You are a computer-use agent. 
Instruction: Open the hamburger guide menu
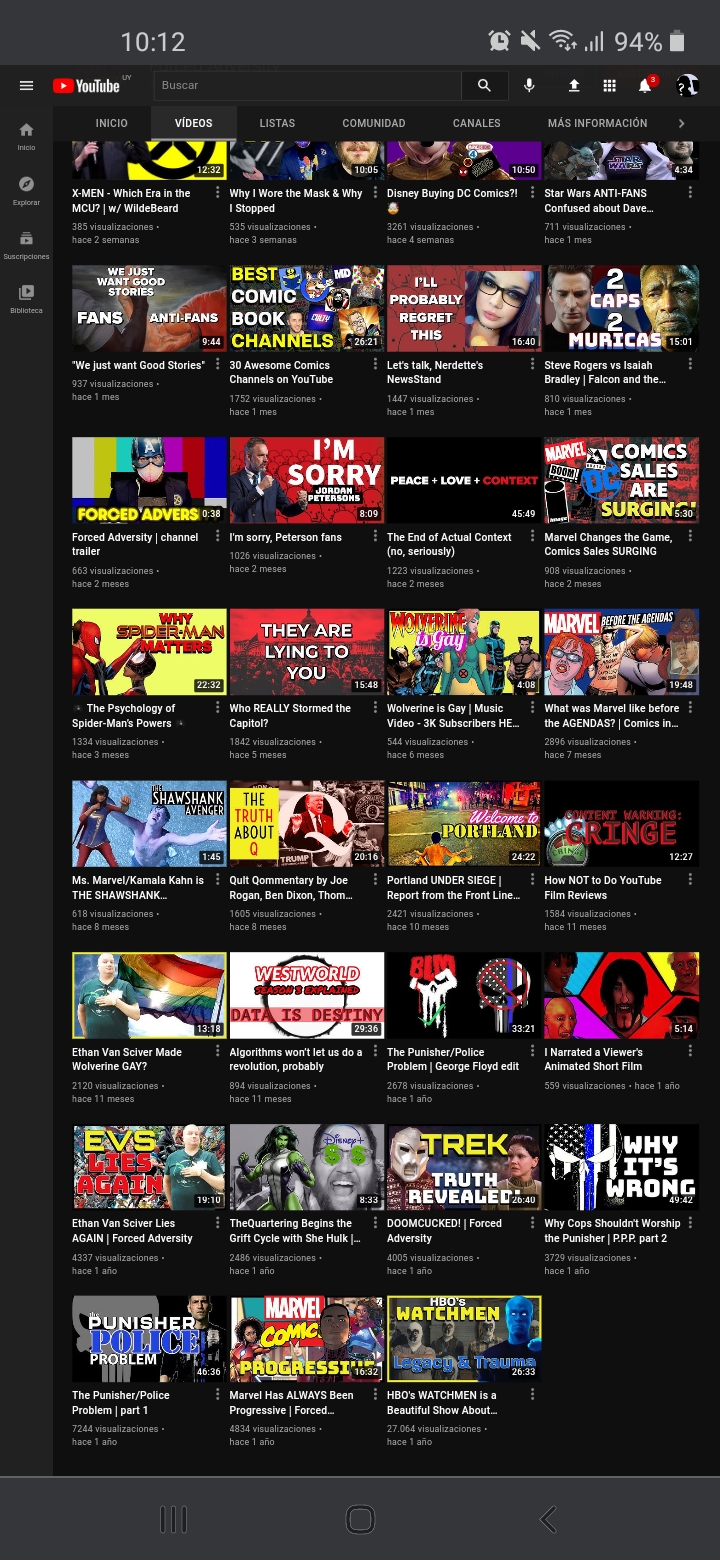(26, 86)
